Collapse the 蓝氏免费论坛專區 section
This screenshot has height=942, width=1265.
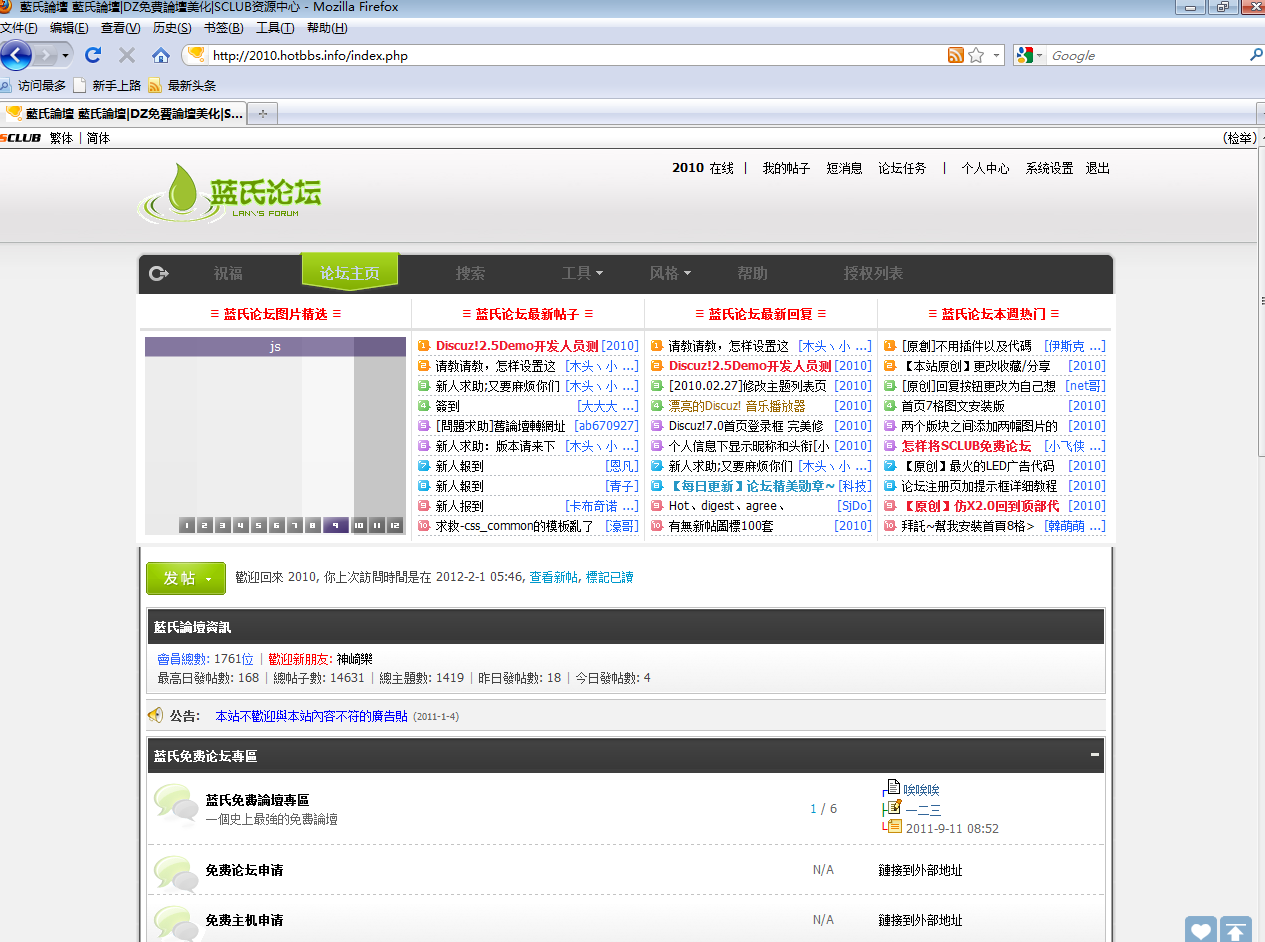(x=1095, y=755)
